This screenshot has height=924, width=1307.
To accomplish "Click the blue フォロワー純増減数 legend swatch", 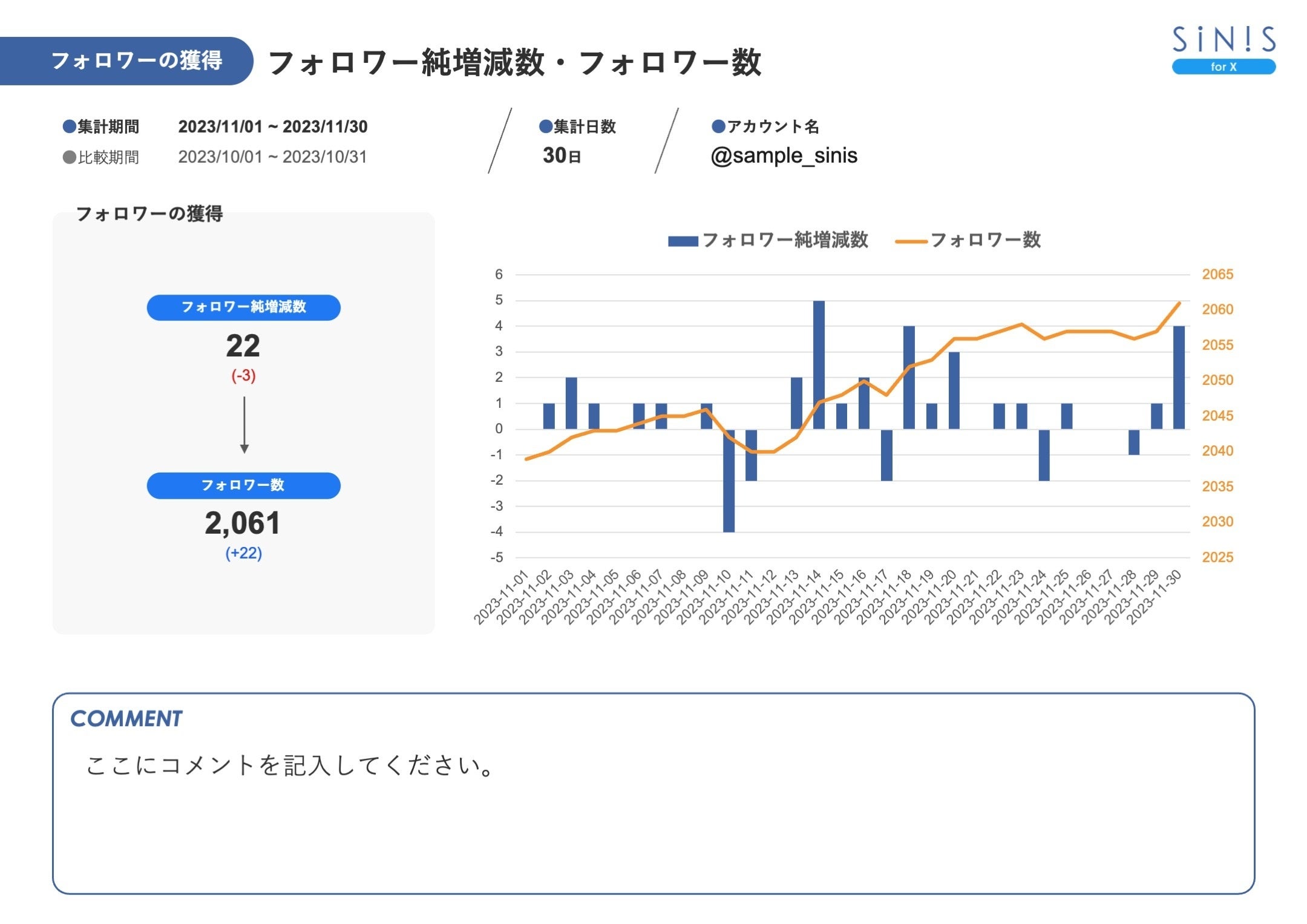I will pos(683,241).
